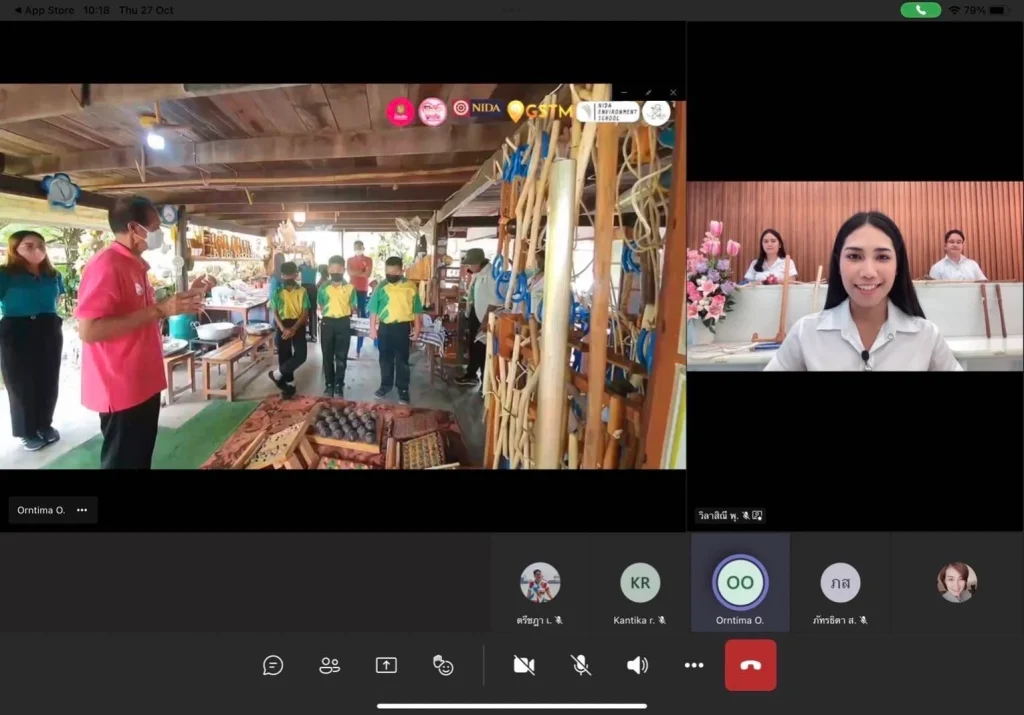
Task: Show the participants list
Action: coord(329,666)
